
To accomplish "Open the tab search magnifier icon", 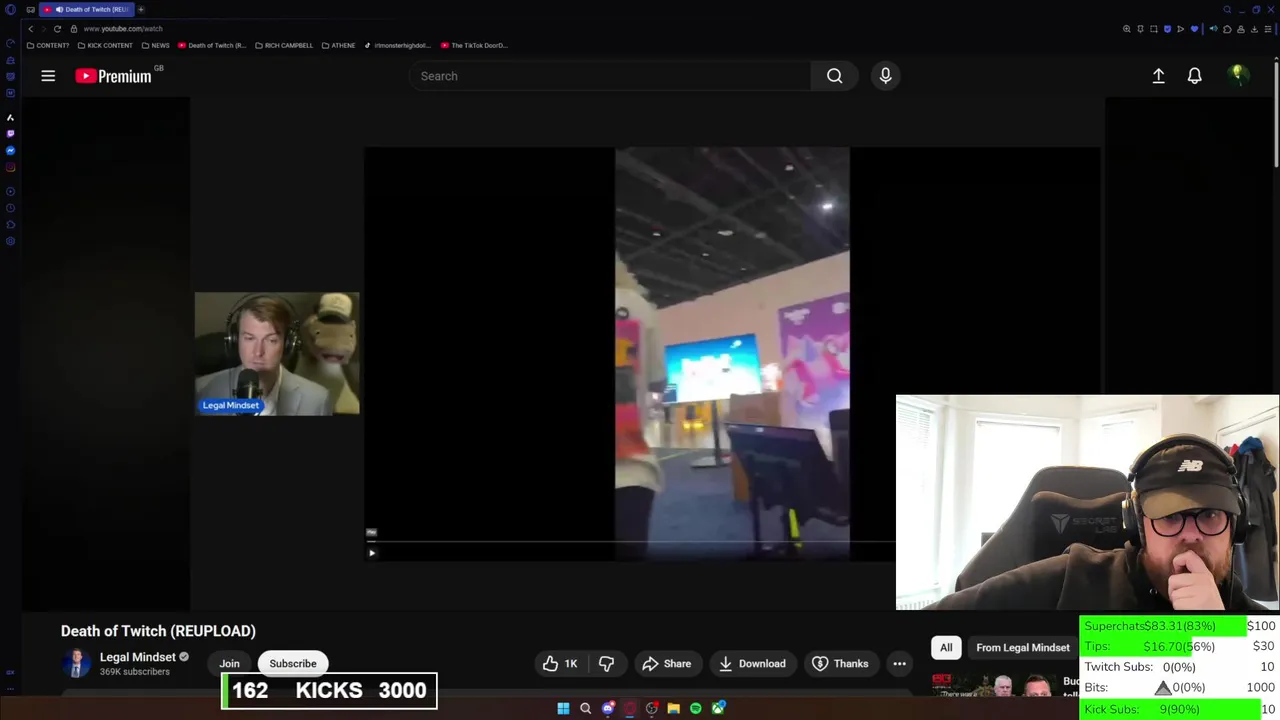I will tap(1227, 9).
